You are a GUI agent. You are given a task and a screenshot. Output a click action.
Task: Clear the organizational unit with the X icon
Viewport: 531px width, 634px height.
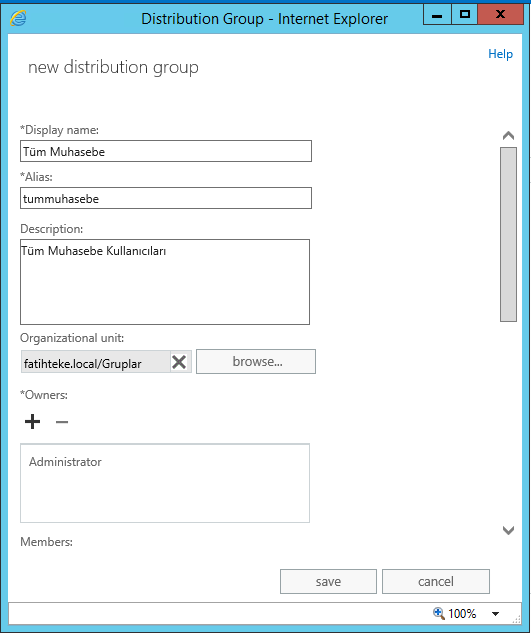(x=179, y=362)
